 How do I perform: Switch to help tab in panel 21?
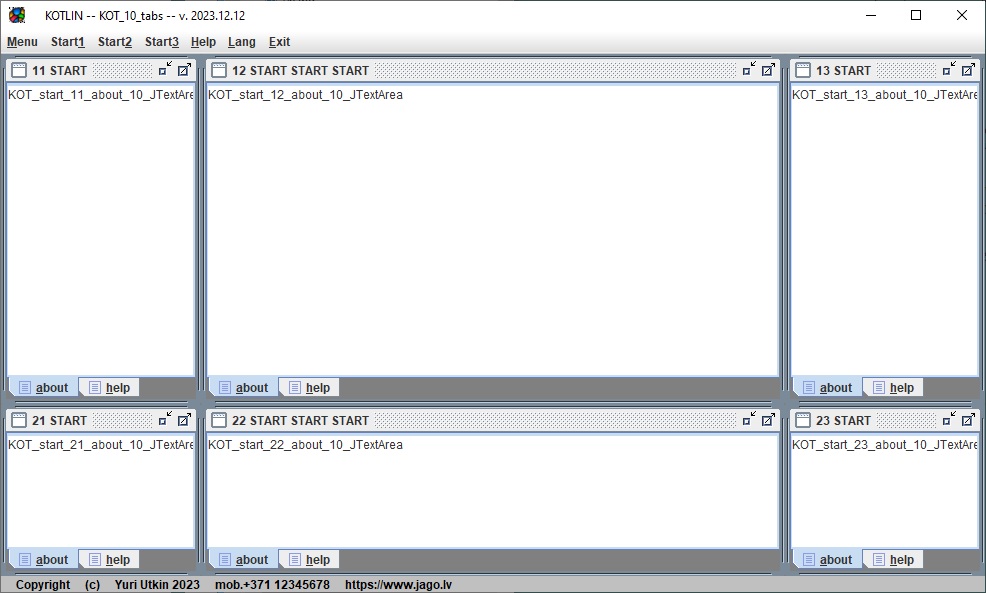109,559
